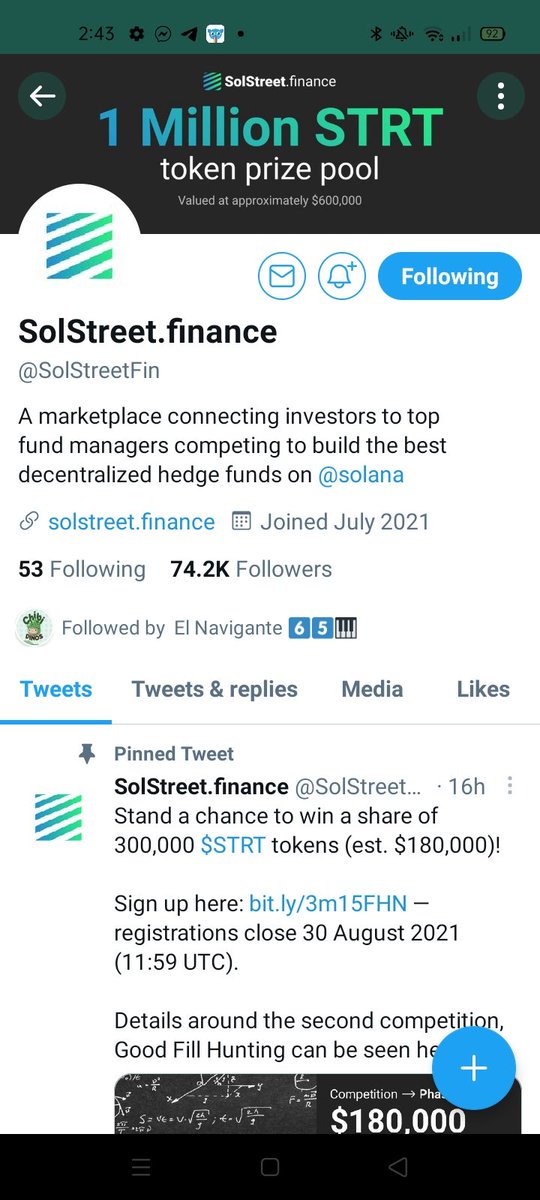Image resolution: width=540 pixels, height=1200 pixels.
Task: Open the three-dot profile options menu
Action: coord(500,96)
